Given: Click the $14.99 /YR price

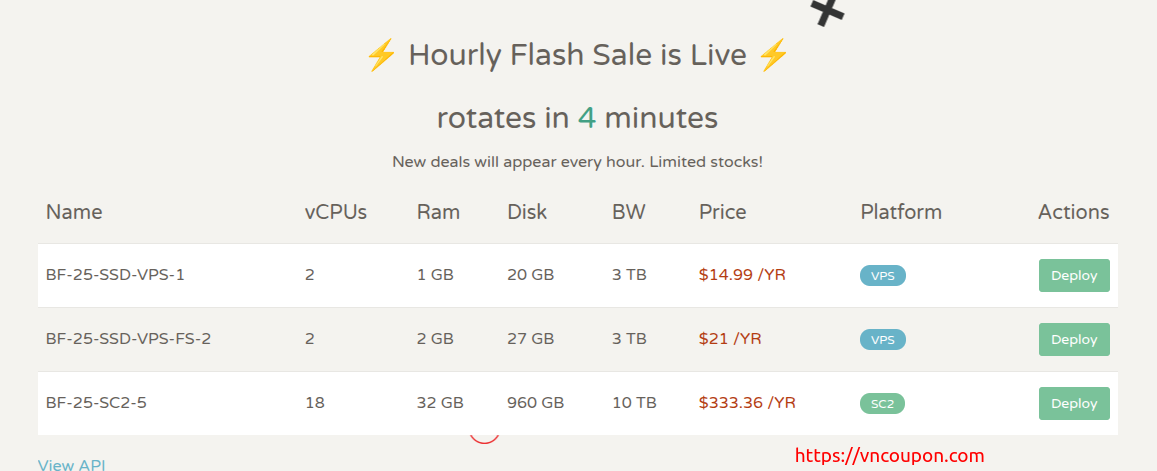Looking at the screenshot, I should (x=742, y=275).
